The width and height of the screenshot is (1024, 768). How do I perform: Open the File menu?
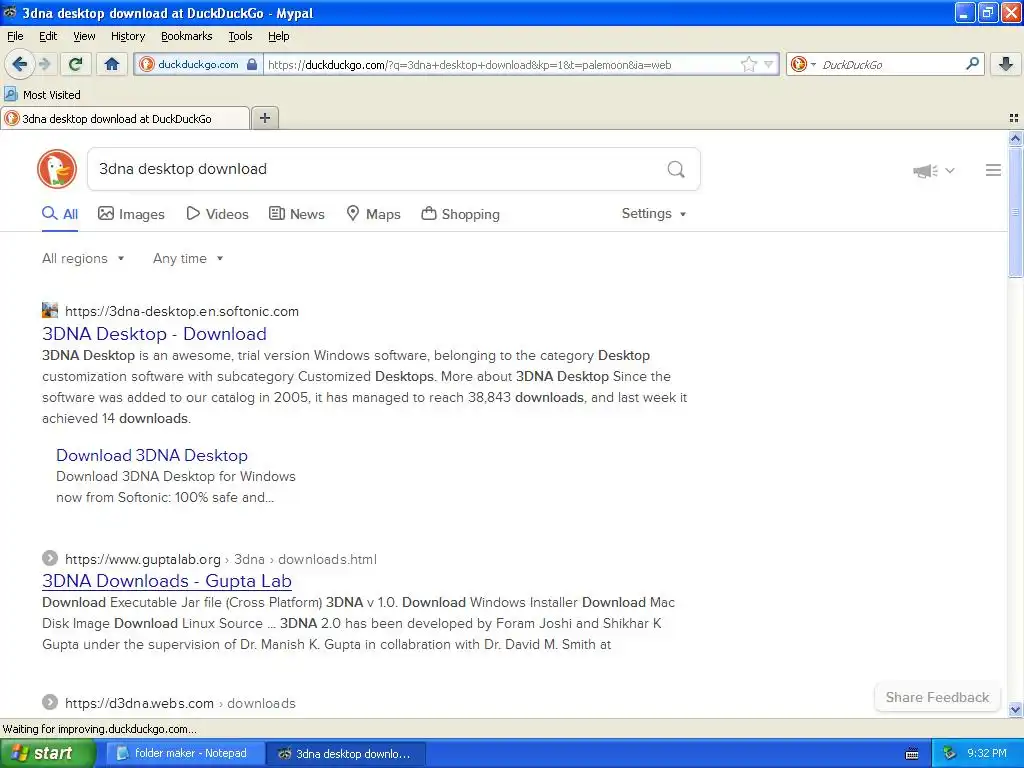[15, 36]
